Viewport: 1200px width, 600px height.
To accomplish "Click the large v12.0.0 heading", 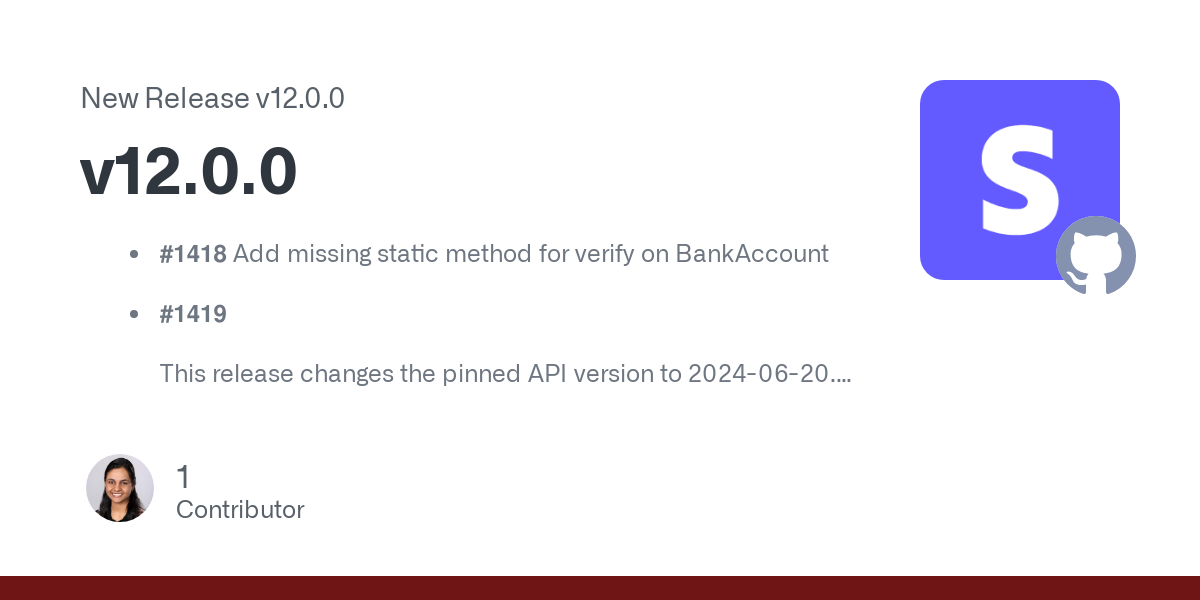I will coord(188,170).
